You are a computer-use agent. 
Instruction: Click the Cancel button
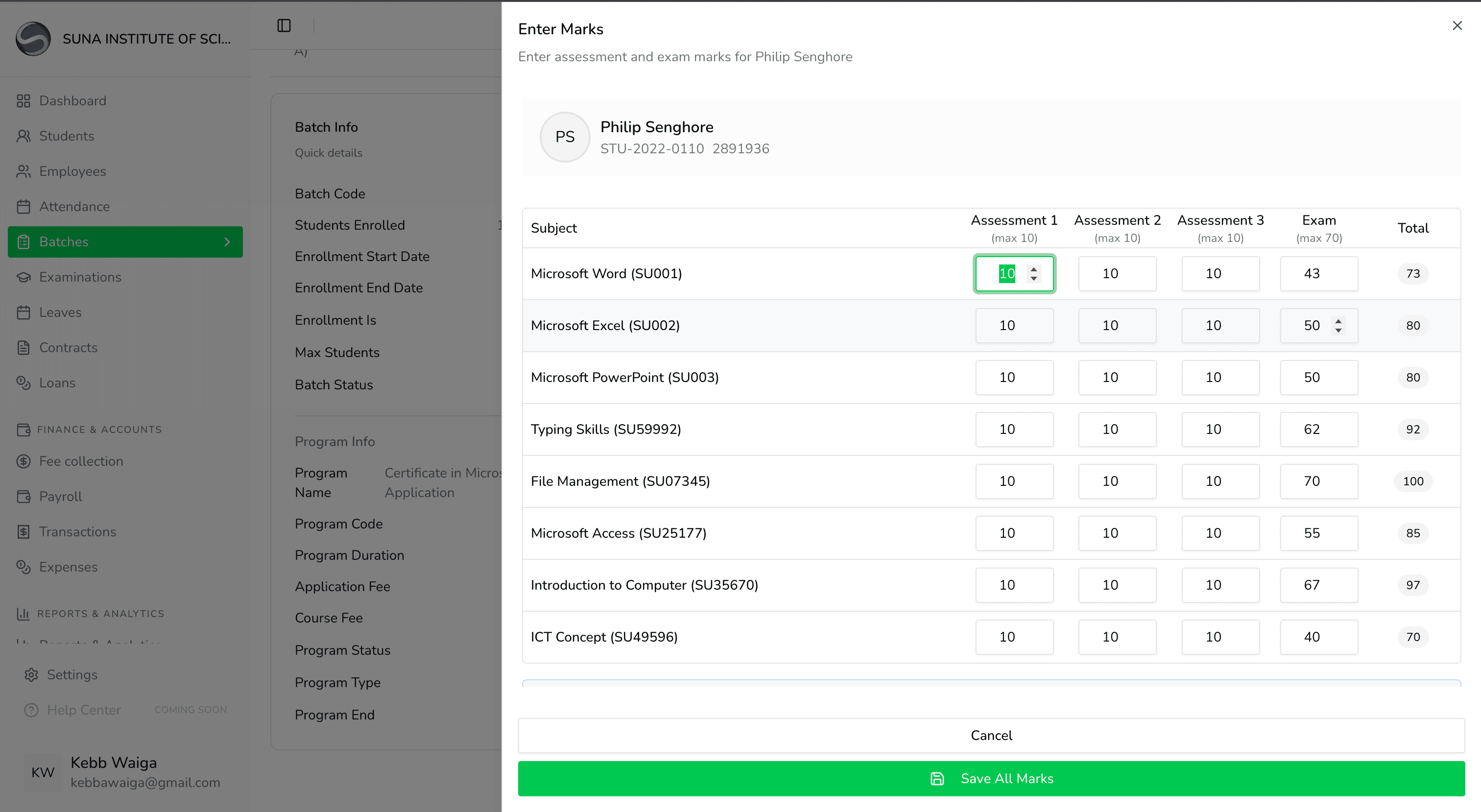pos(991,735)
